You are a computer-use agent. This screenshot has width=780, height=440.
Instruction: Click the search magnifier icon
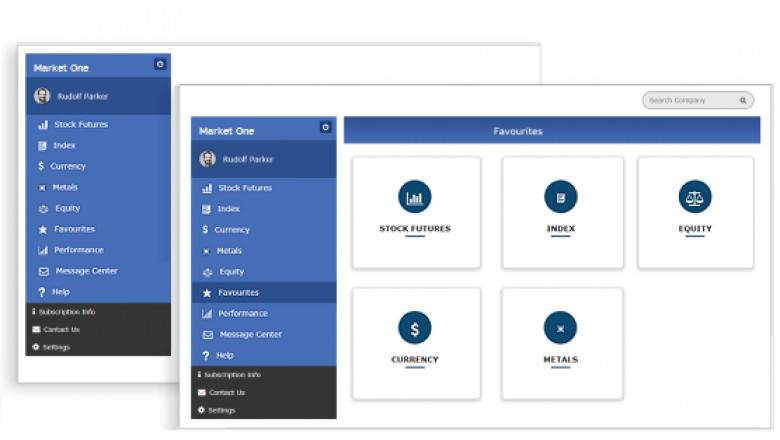[743, 101]
